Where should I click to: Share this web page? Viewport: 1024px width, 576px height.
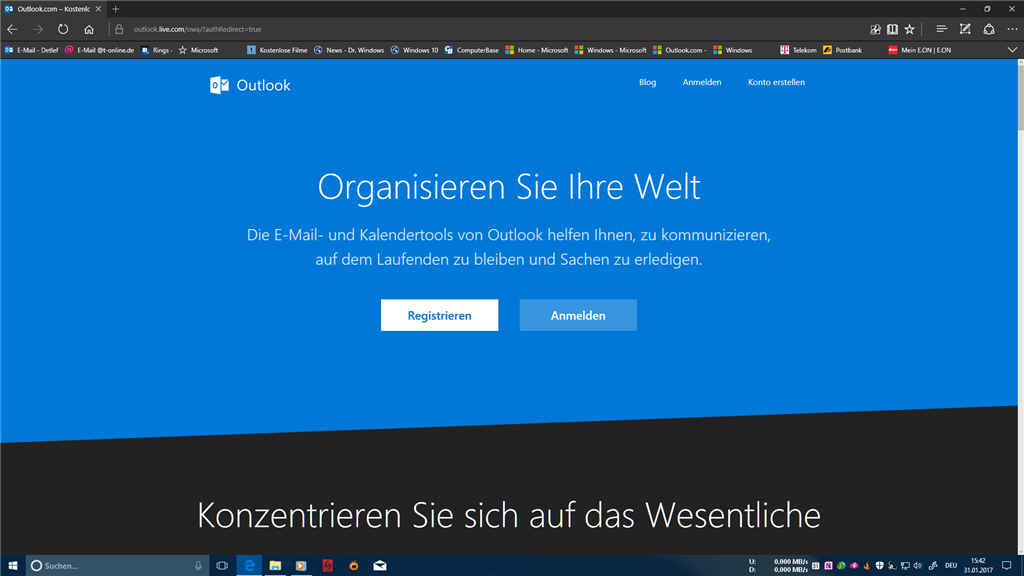click(x=989, y=29)
